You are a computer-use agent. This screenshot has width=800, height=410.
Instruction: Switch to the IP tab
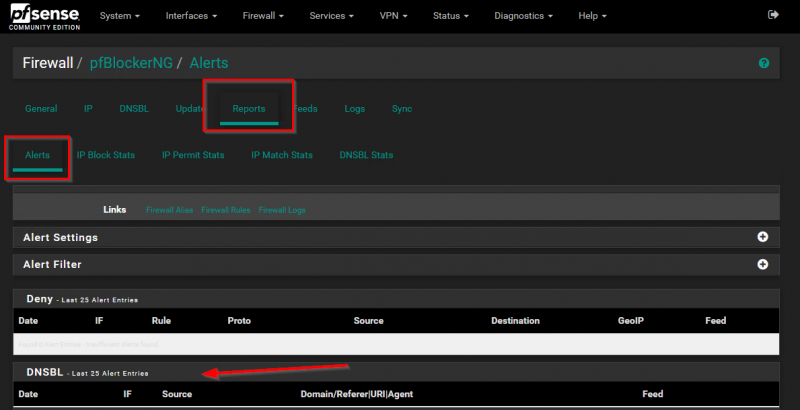(x=88, y=109)
